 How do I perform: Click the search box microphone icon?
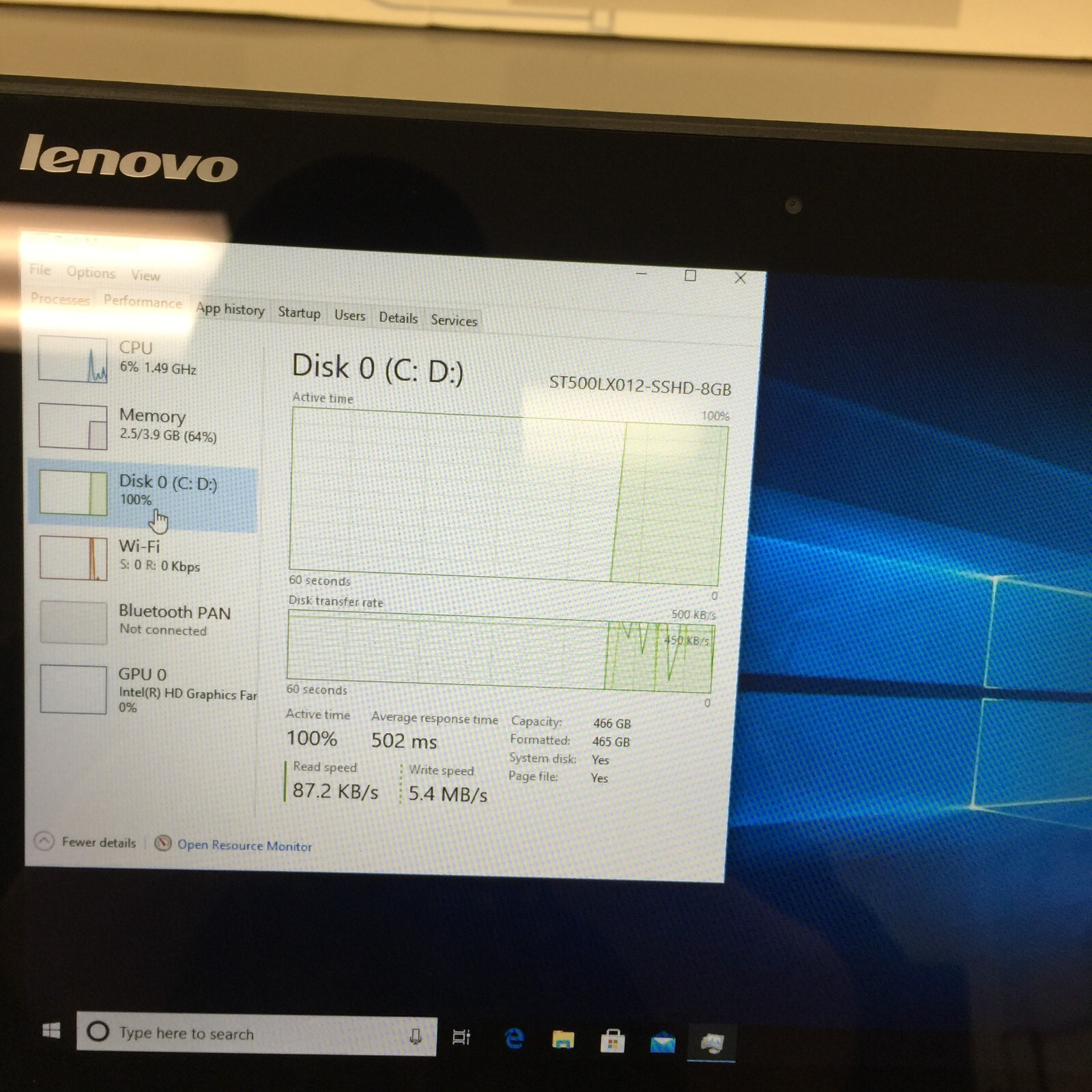click(415, 1036)
